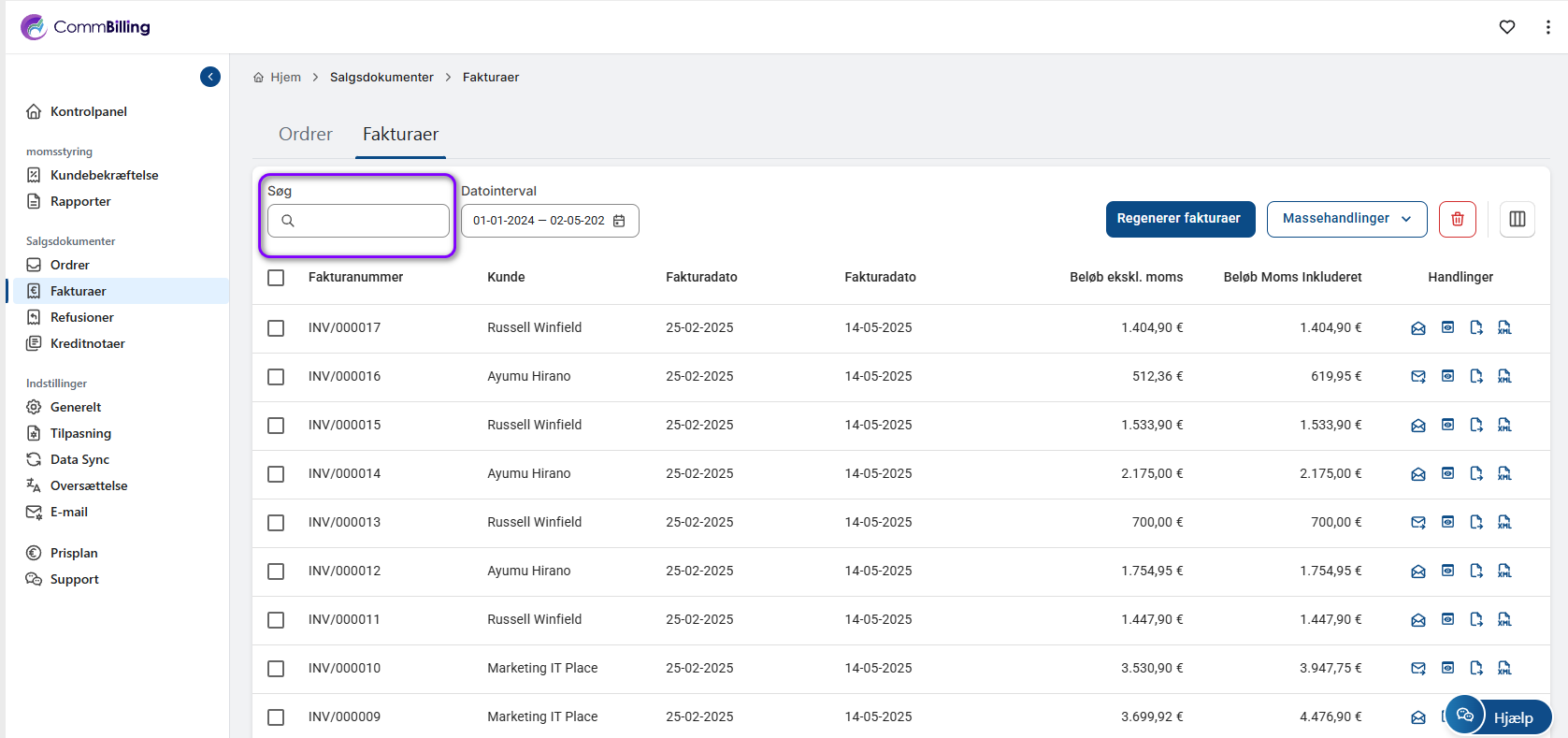The height and width of the screenshot is (738, 1568).
Task: Send email for invoice INV/000016
Action: 1418,376
